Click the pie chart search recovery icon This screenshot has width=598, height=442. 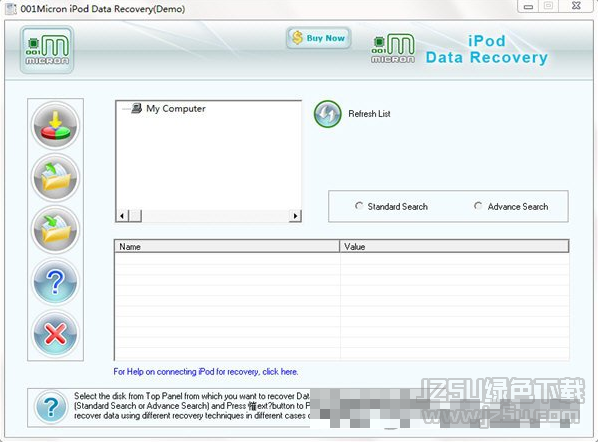[x=56, y=125]
